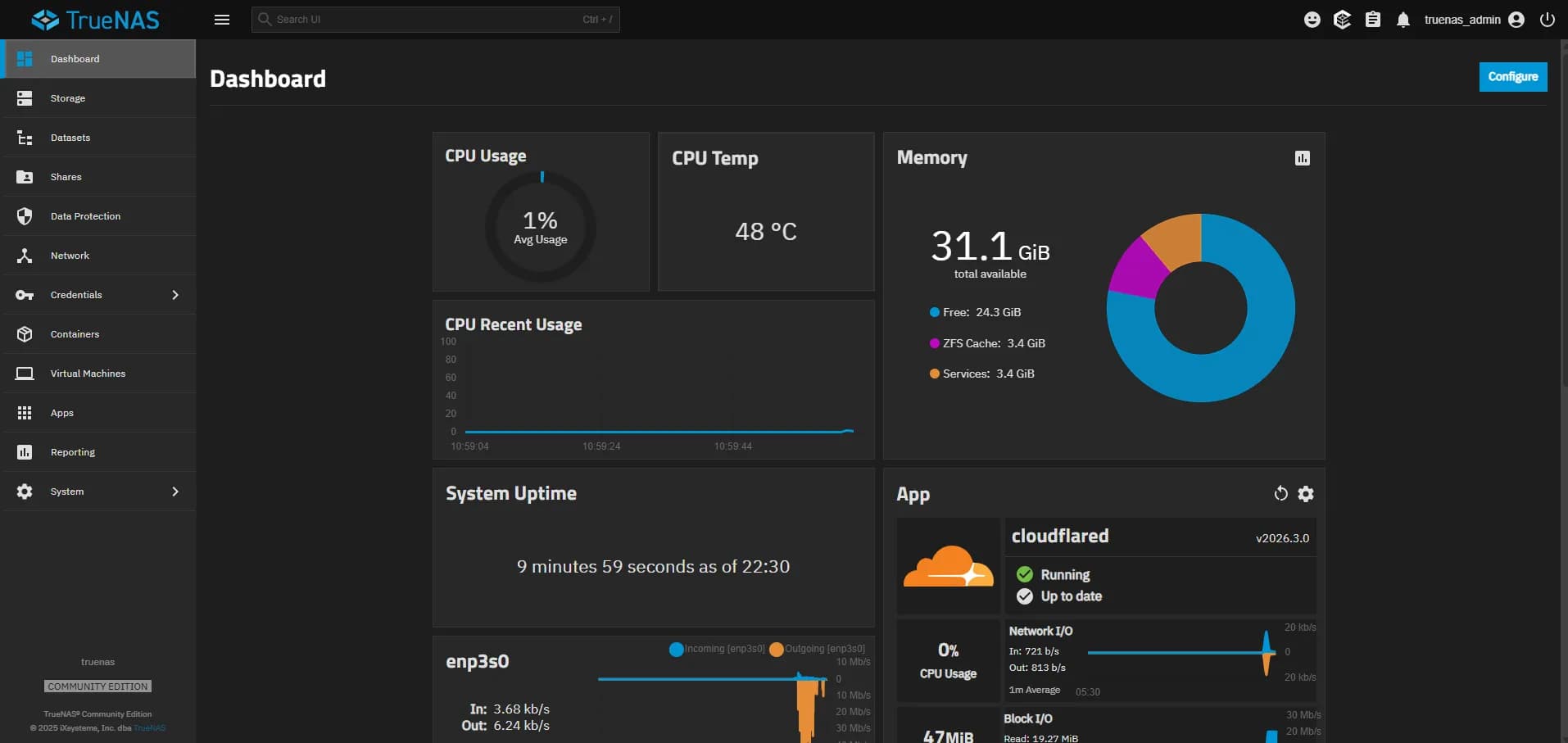Toggle the sidebar hamburger menu
Screen dimensions: 1568x743
(x=222, y=19)
